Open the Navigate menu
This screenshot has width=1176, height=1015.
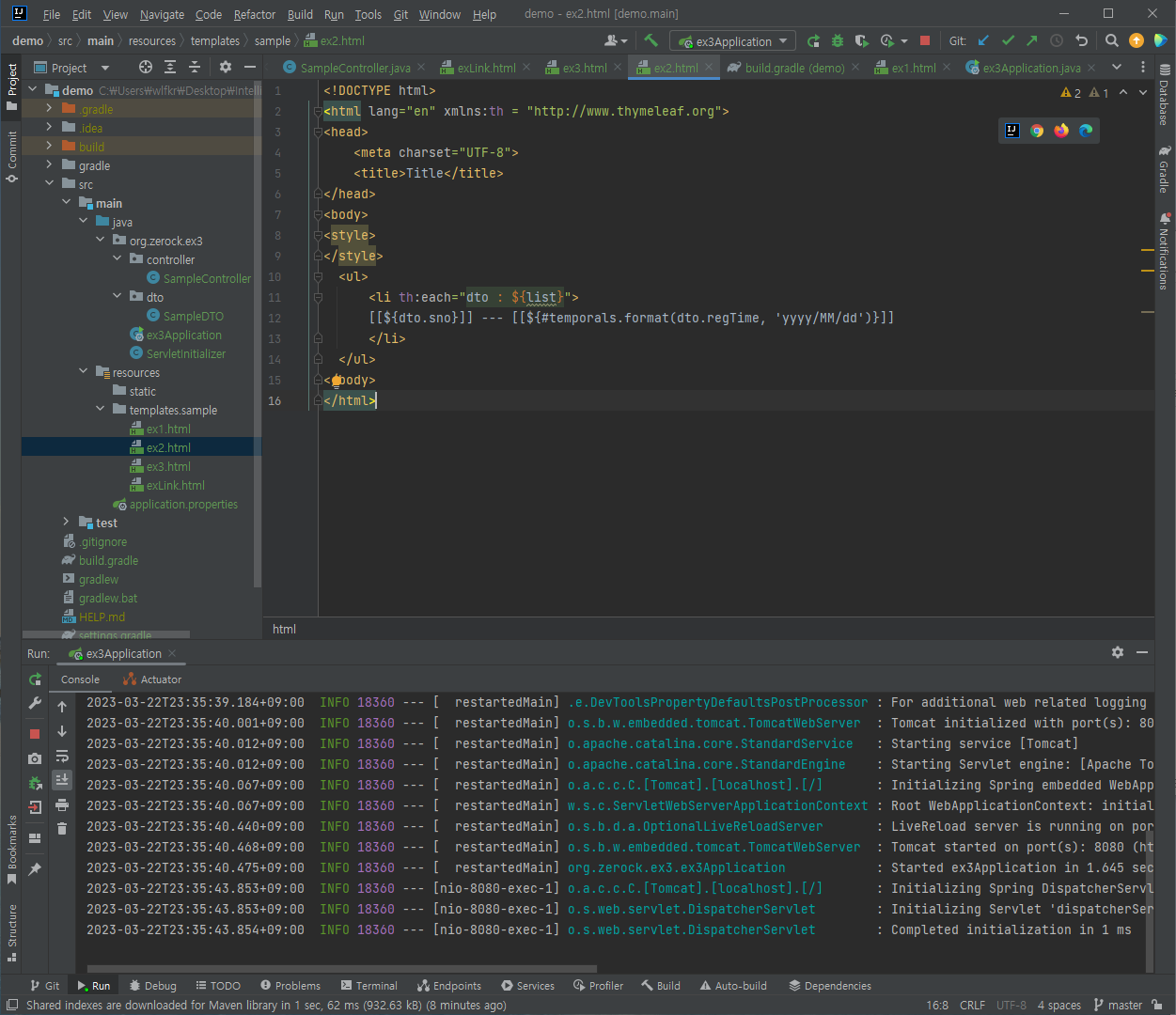tap(162, 14)
